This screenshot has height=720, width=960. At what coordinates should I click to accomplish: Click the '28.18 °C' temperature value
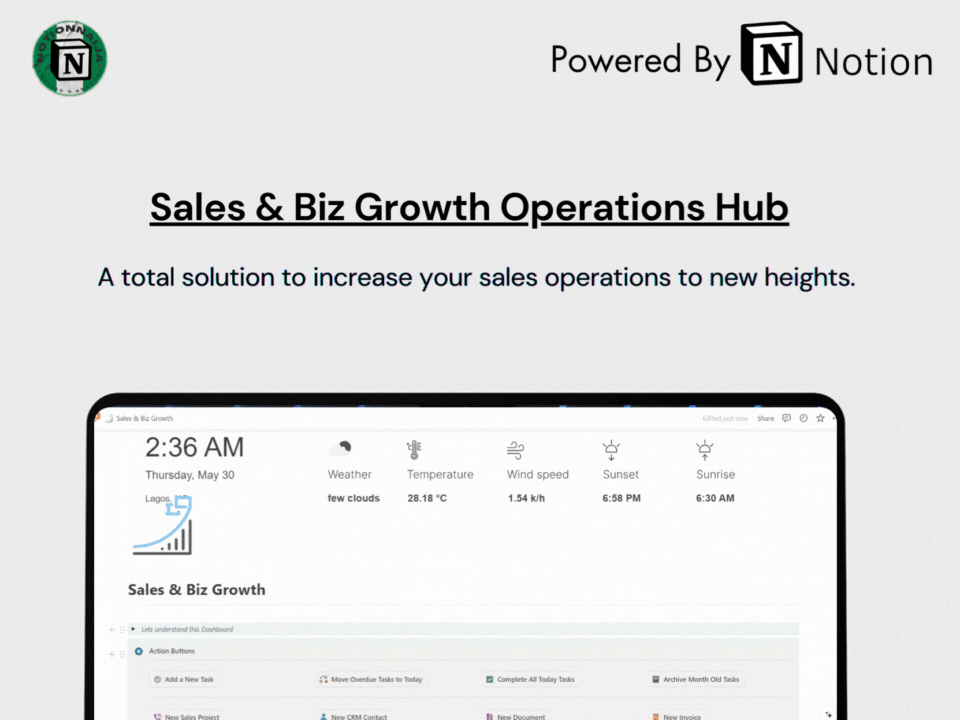(x=427, y=498)
